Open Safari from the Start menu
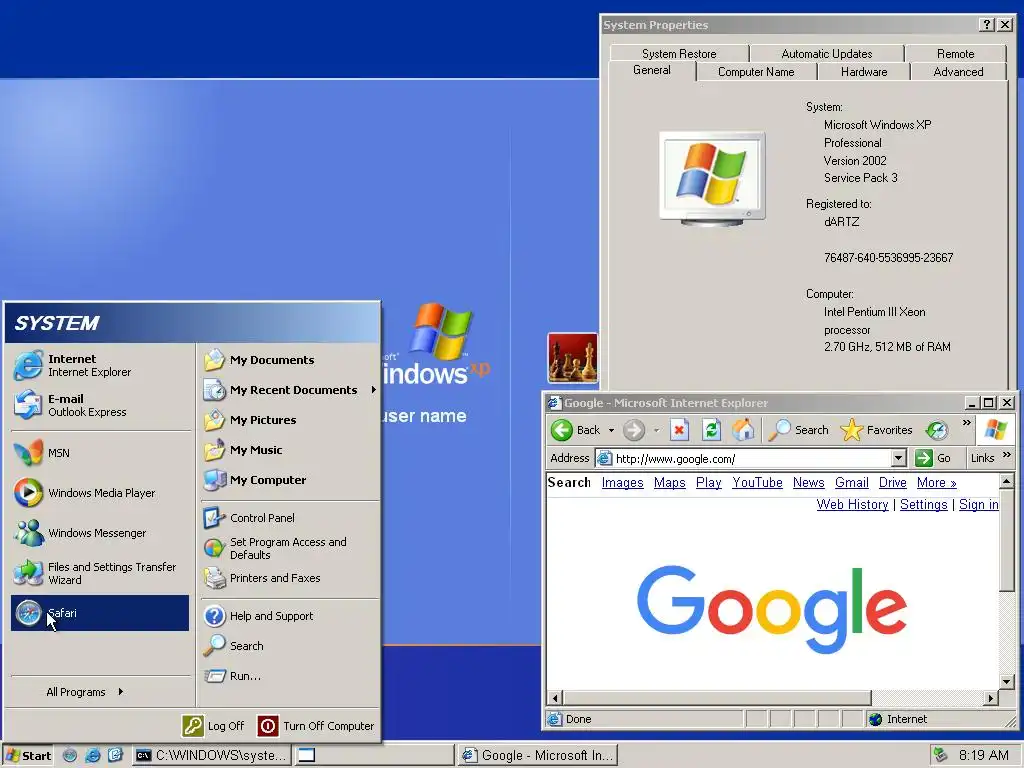The height and width of the screenshot is (768, 1024). tap(100, 613)
